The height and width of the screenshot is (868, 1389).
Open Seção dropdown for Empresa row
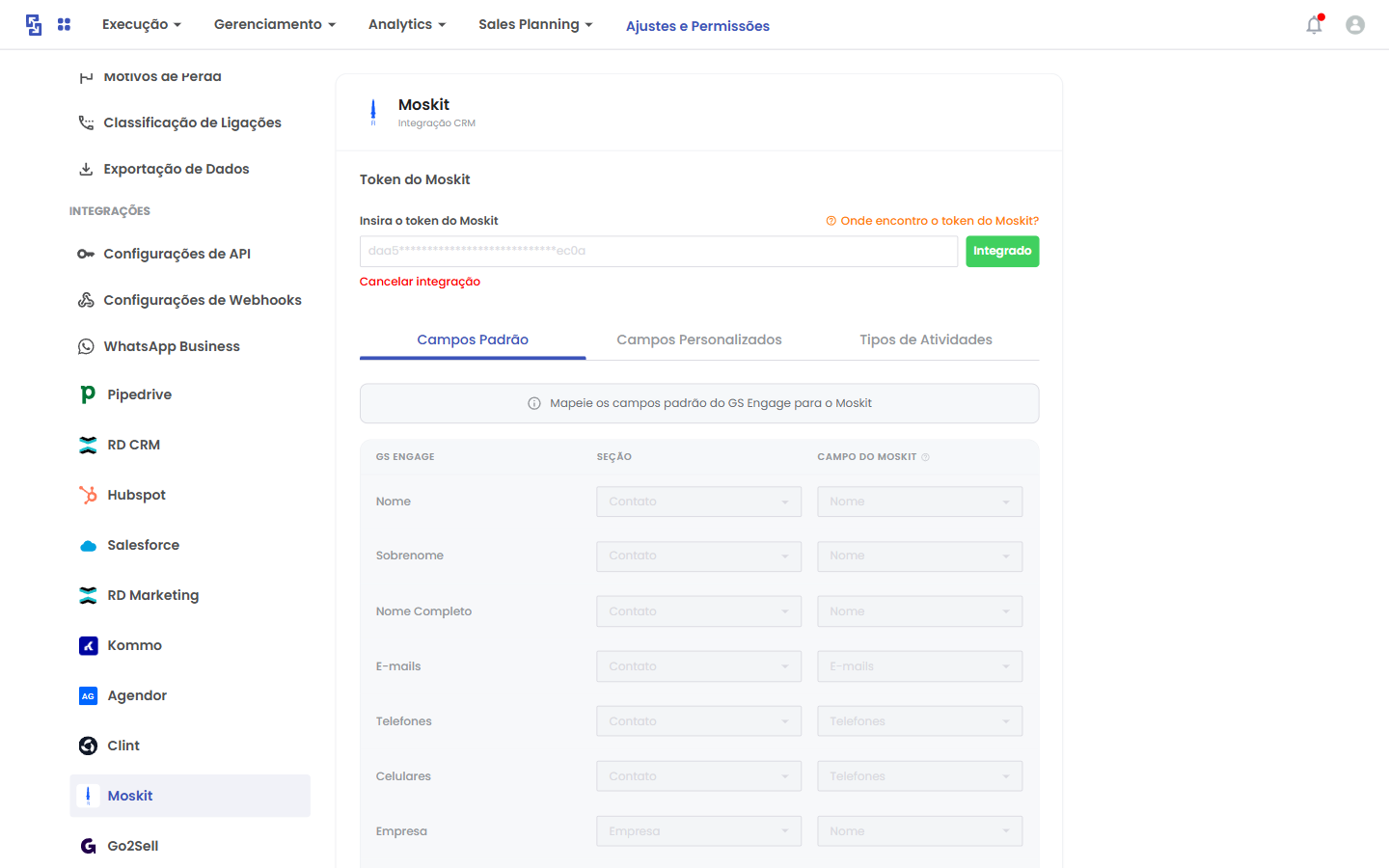(x=699, y=831)
